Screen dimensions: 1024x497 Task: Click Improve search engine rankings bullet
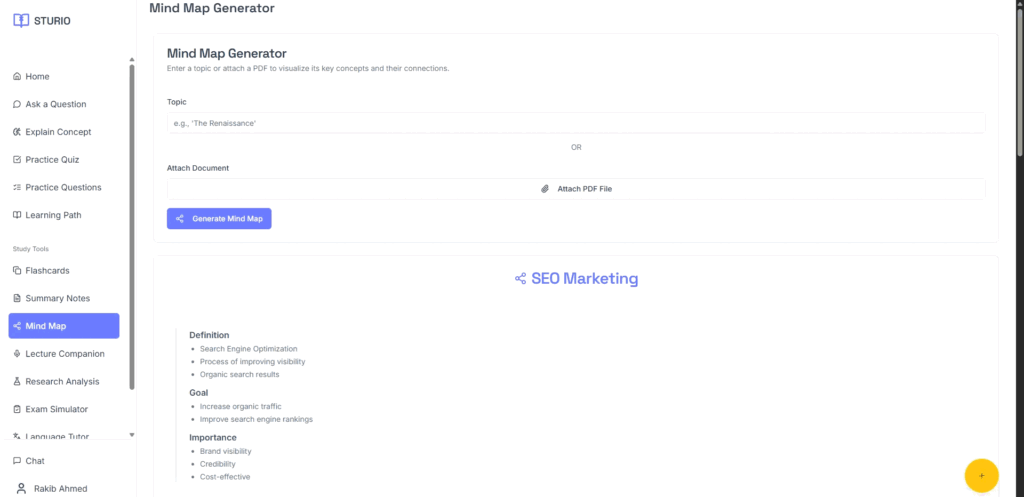[x=256, y=419]
